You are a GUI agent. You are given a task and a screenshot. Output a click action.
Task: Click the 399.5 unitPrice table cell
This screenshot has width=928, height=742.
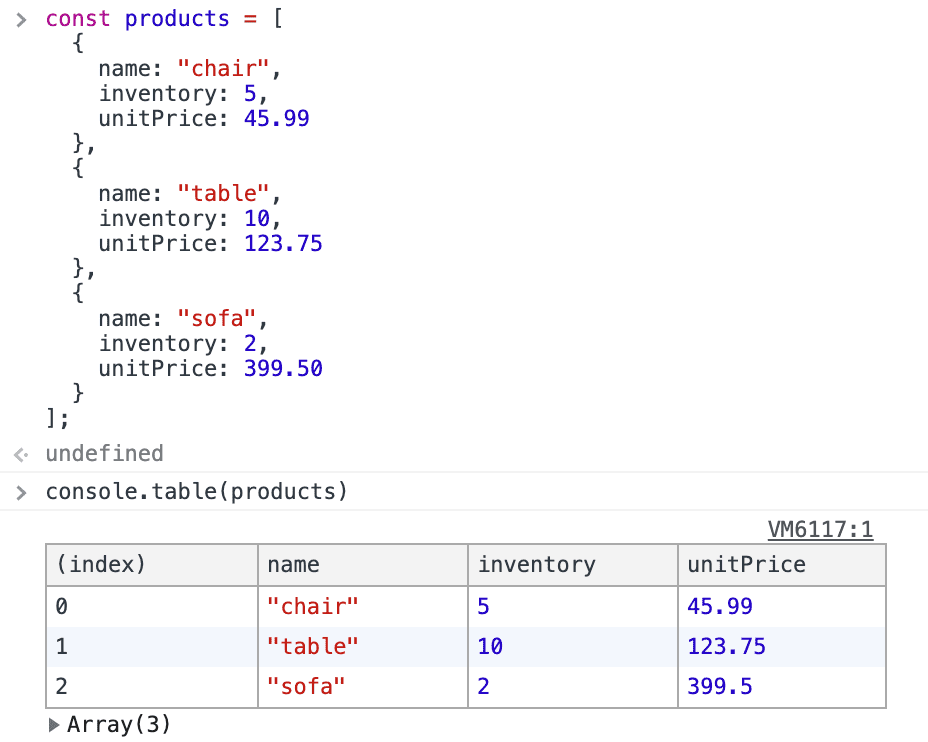720,687
